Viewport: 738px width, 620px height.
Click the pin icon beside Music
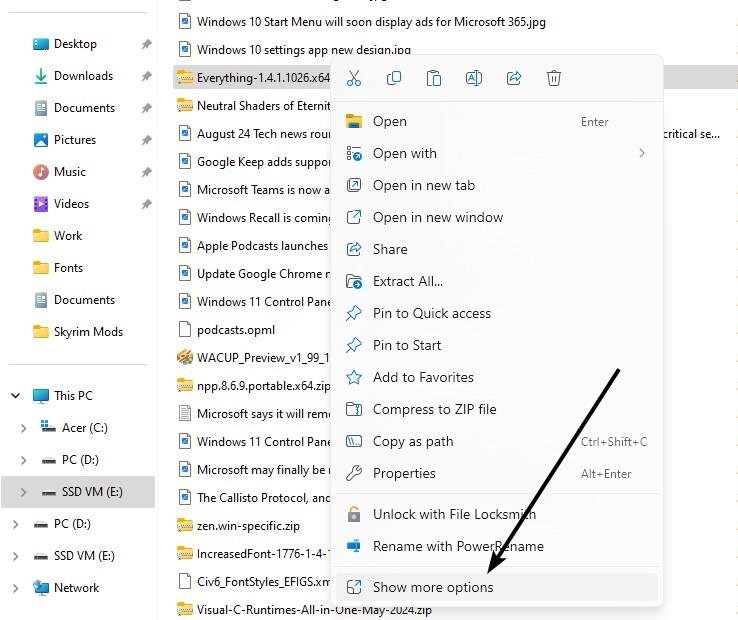(146, 172)
